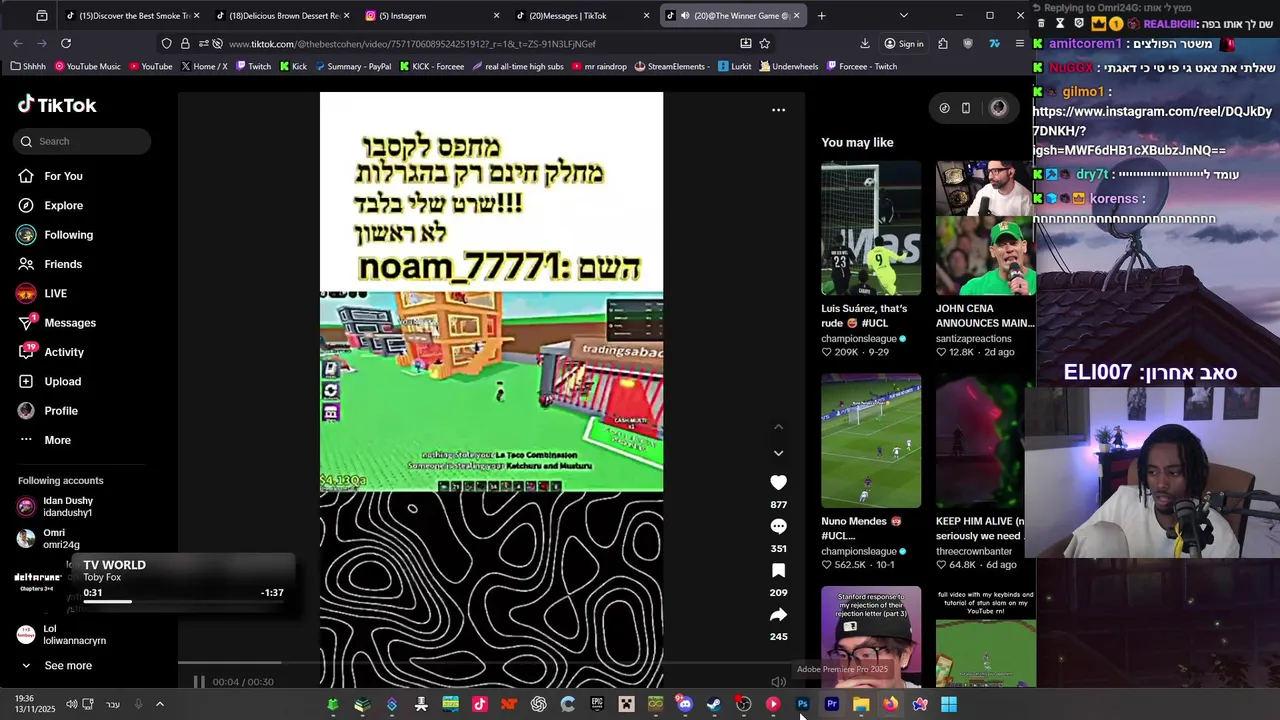Open the Windows Start menu
This screenshot has width=1280, height=720.
pos(949,704)
